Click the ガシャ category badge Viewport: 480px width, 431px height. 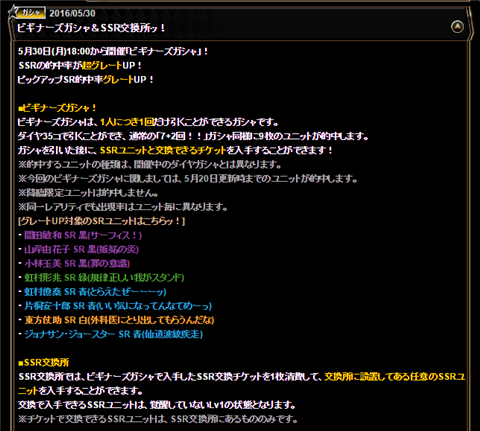click(x=31, y=13)
